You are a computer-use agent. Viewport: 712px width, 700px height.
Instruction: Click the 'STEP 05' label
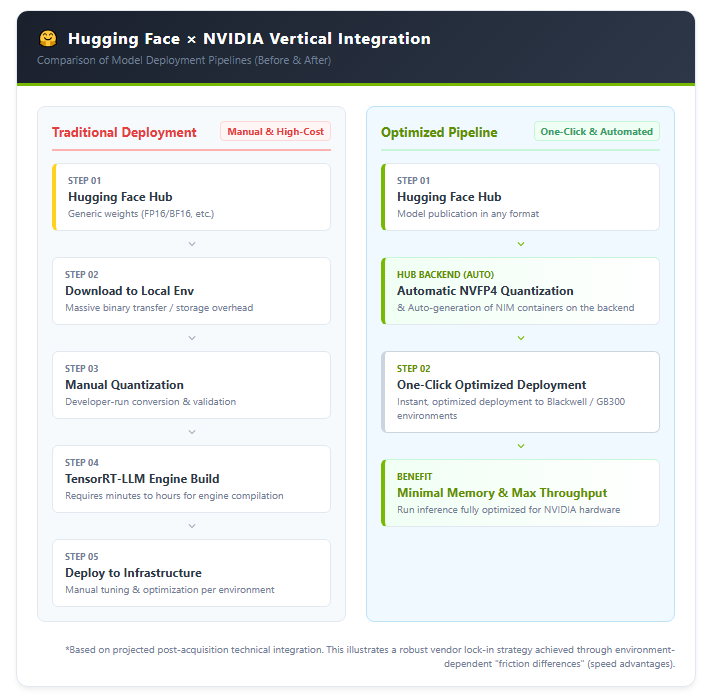click(x=82, y=557)
